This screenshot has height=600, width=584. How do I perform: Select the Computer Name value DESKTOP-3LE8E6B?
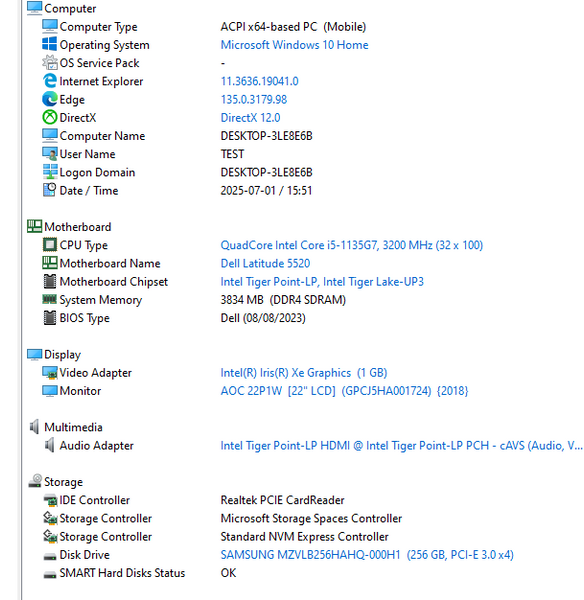[266, 136]
